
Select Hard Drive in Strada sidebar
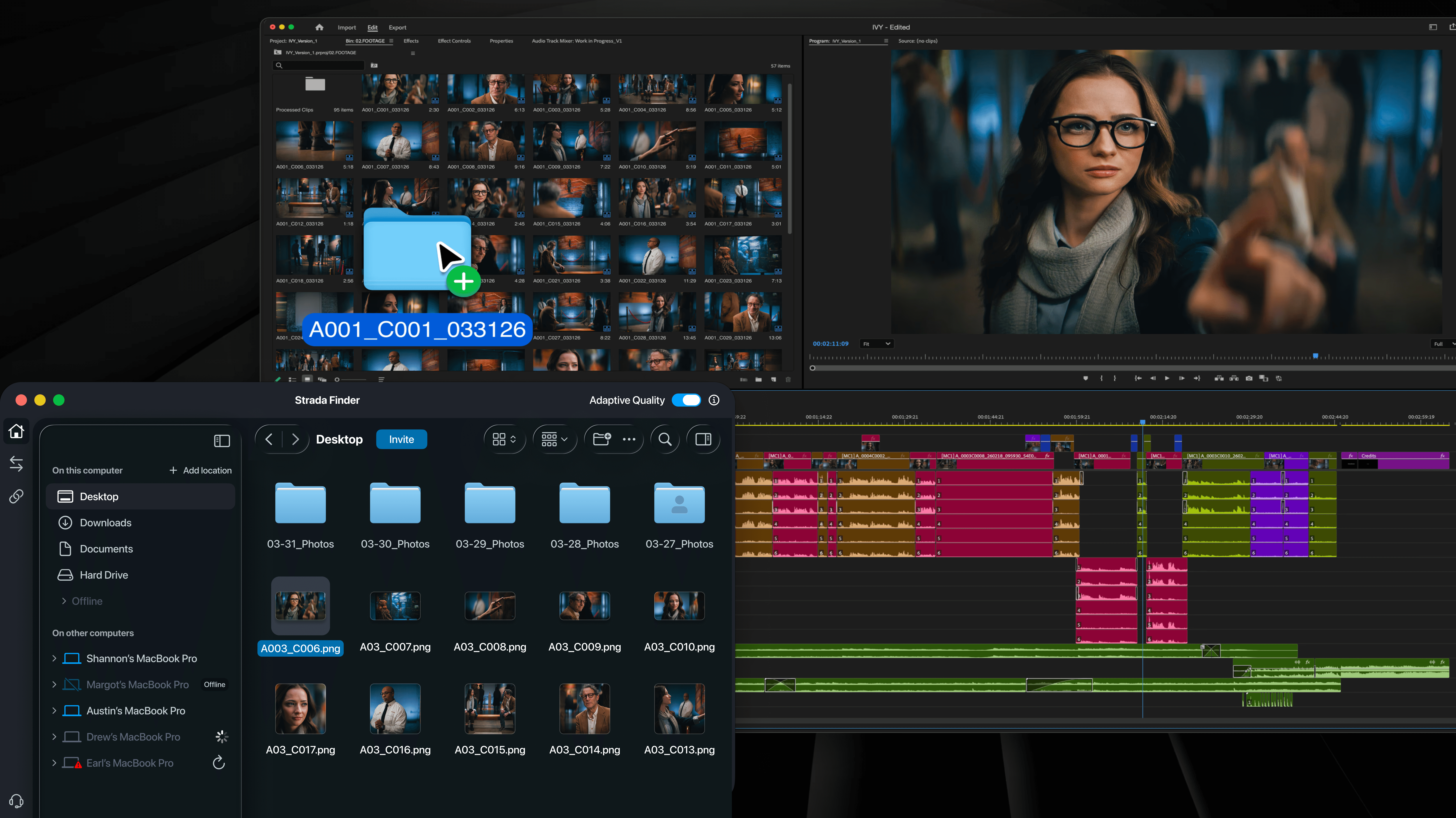[140, 575]
